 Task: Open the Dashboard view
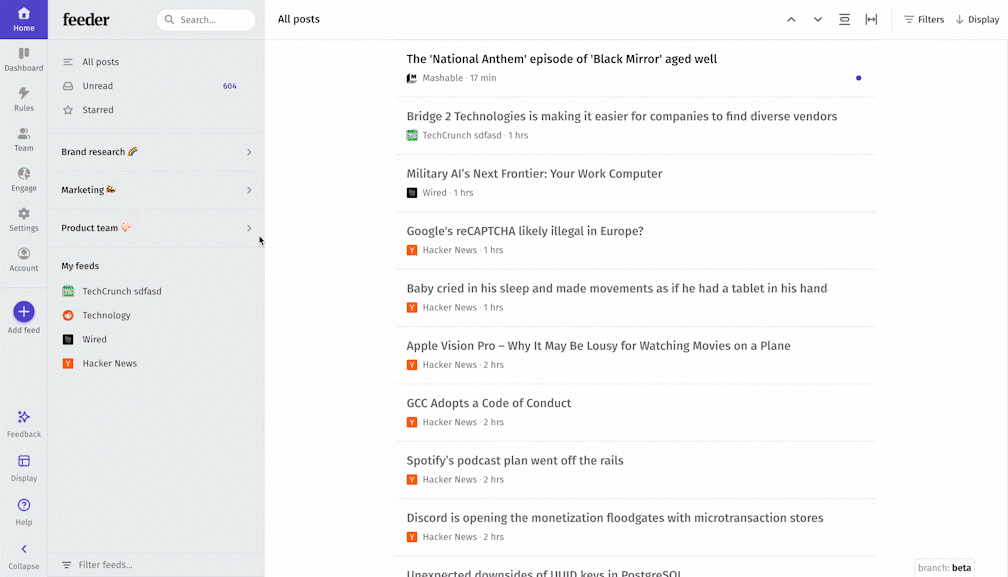point(24,60)
